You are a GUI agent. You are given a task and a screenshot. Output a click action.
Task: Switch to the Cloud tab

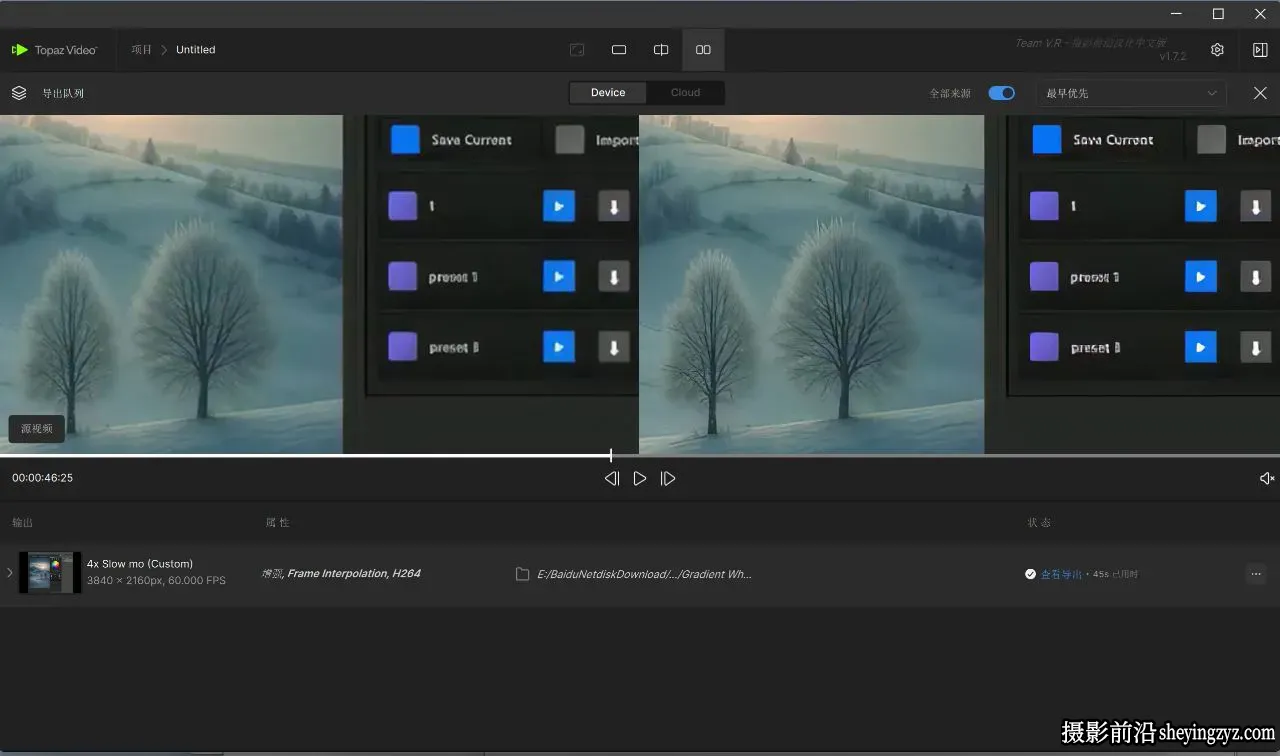(685, 93)
